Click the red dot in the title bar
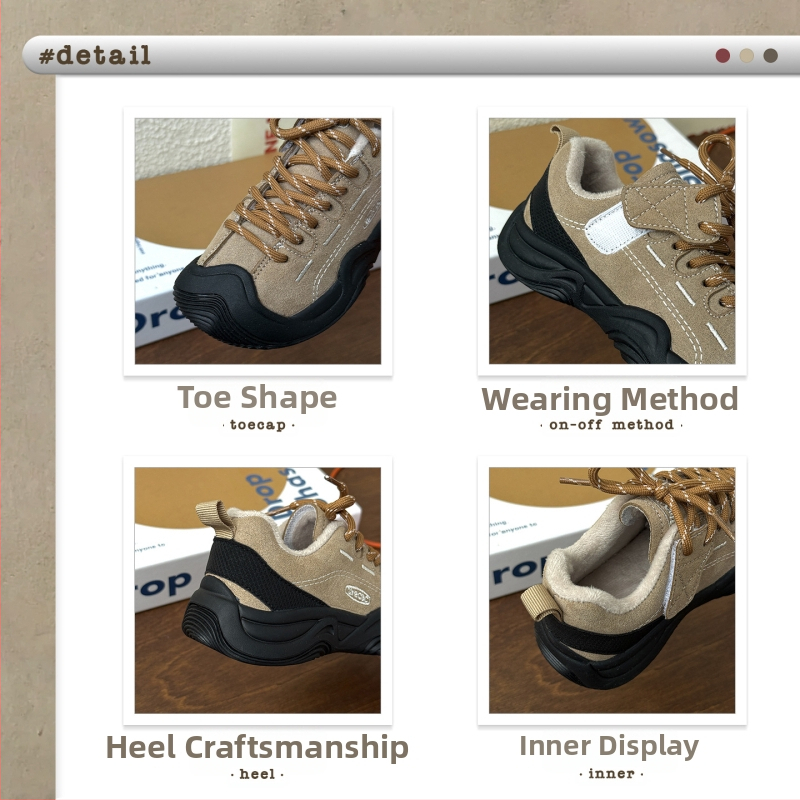800x800 pixels. 722,56
